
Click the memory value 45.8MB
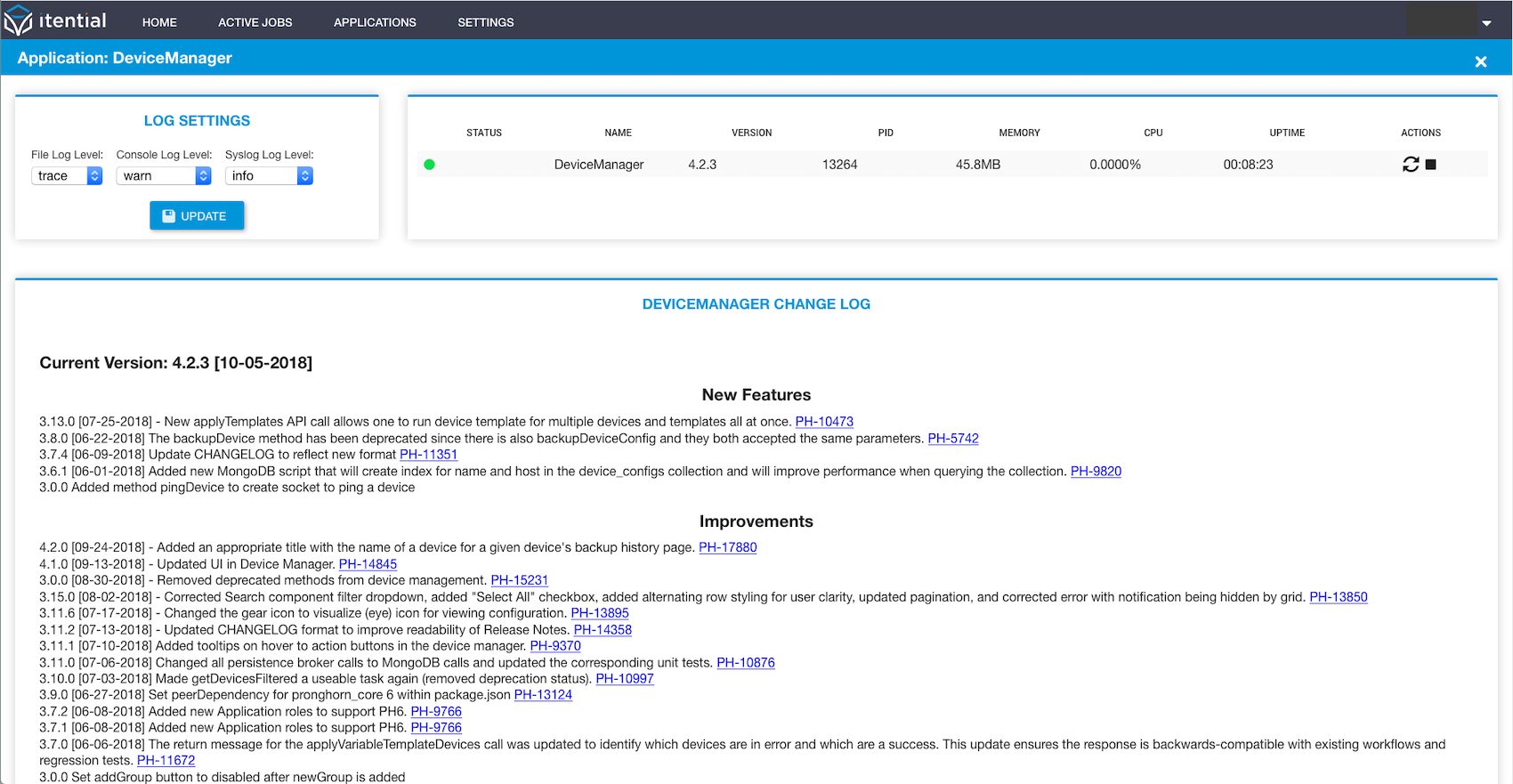click(x=978, y=165)
